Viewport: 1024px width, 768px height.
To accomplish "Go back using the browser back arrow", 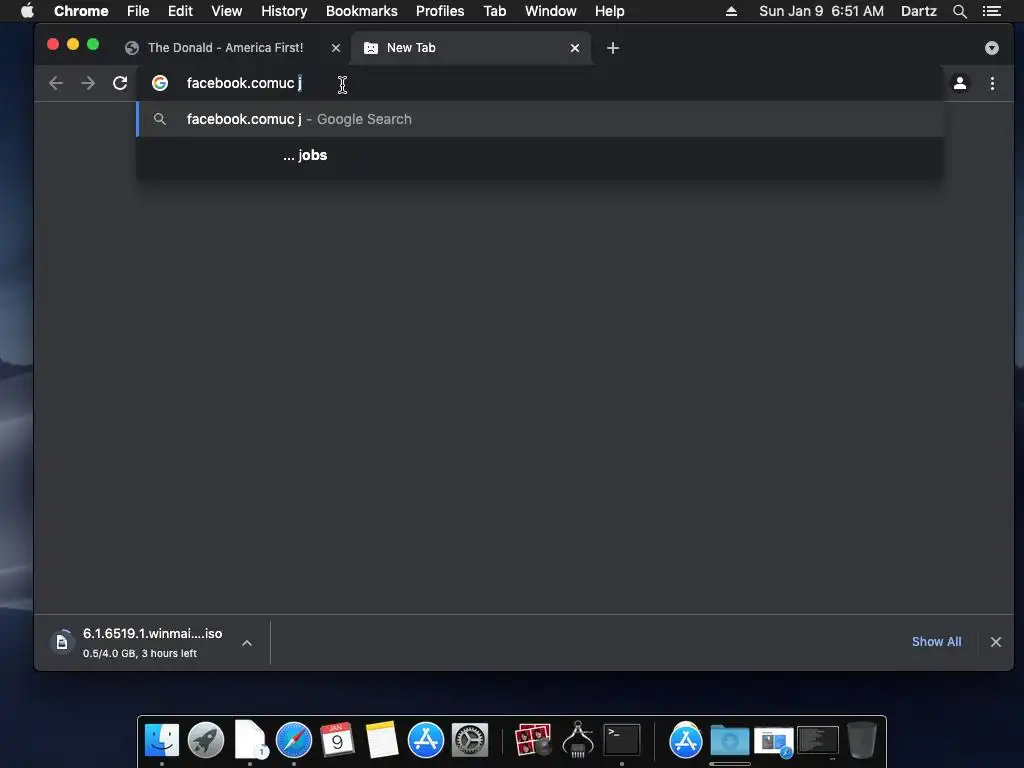I will (56, 83).
